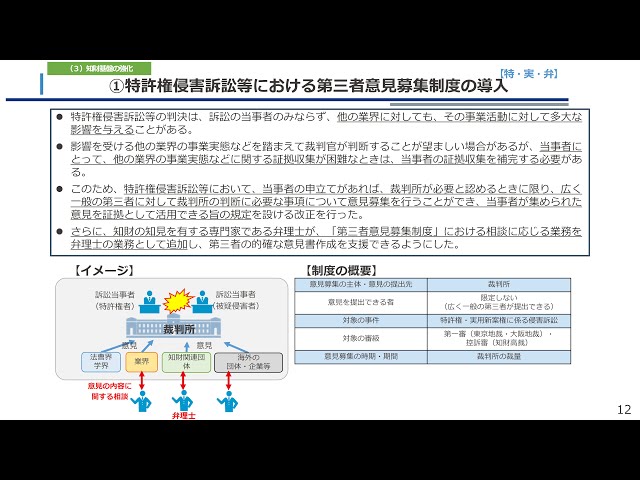Screen dimensions: 640x480
Task: Click the green section tag above the title
Action: [x=99, y=68]
